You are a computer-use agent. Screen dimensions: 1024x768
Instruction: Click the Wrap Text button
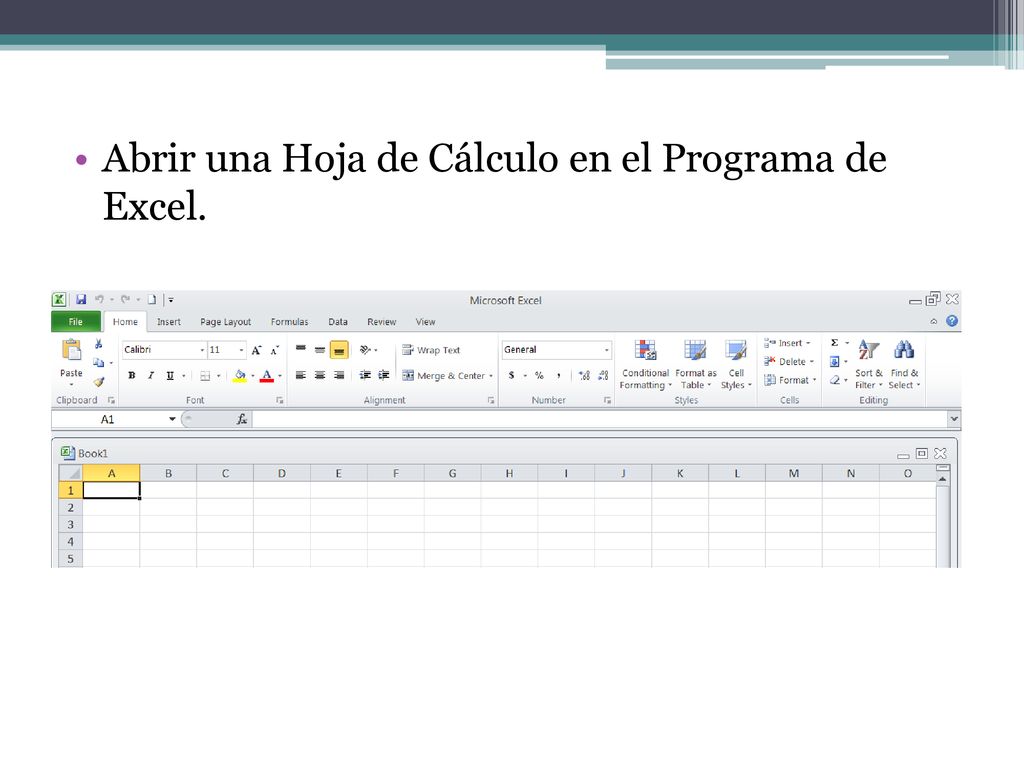(431, 350)
